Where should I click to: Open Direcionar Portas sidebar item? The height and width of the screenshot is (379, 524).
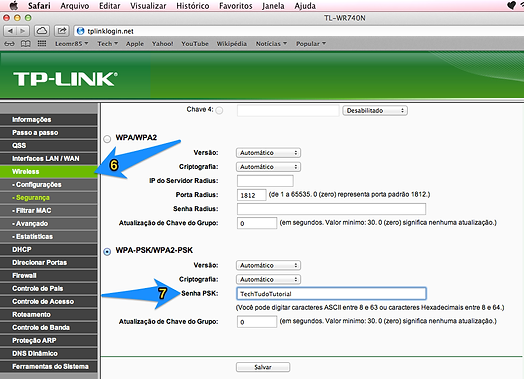coord(49,263)
